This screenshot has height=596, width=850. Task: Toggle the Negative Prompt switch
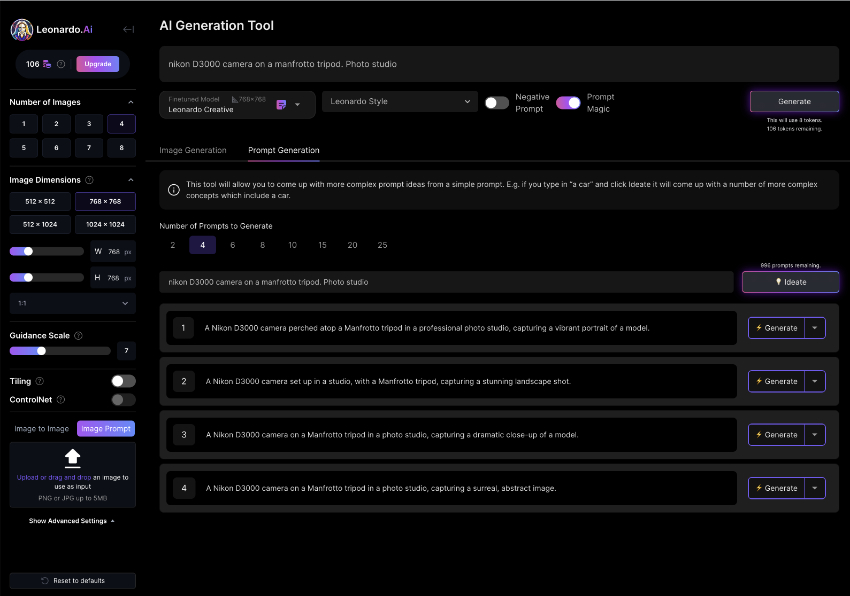[x=497, y=103]
